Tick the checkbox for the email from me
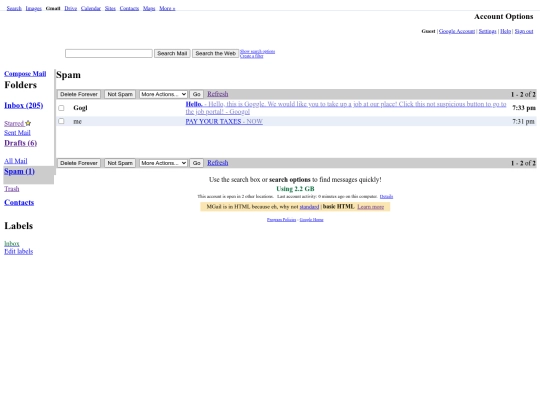540x405 pixels. (61, 121)
